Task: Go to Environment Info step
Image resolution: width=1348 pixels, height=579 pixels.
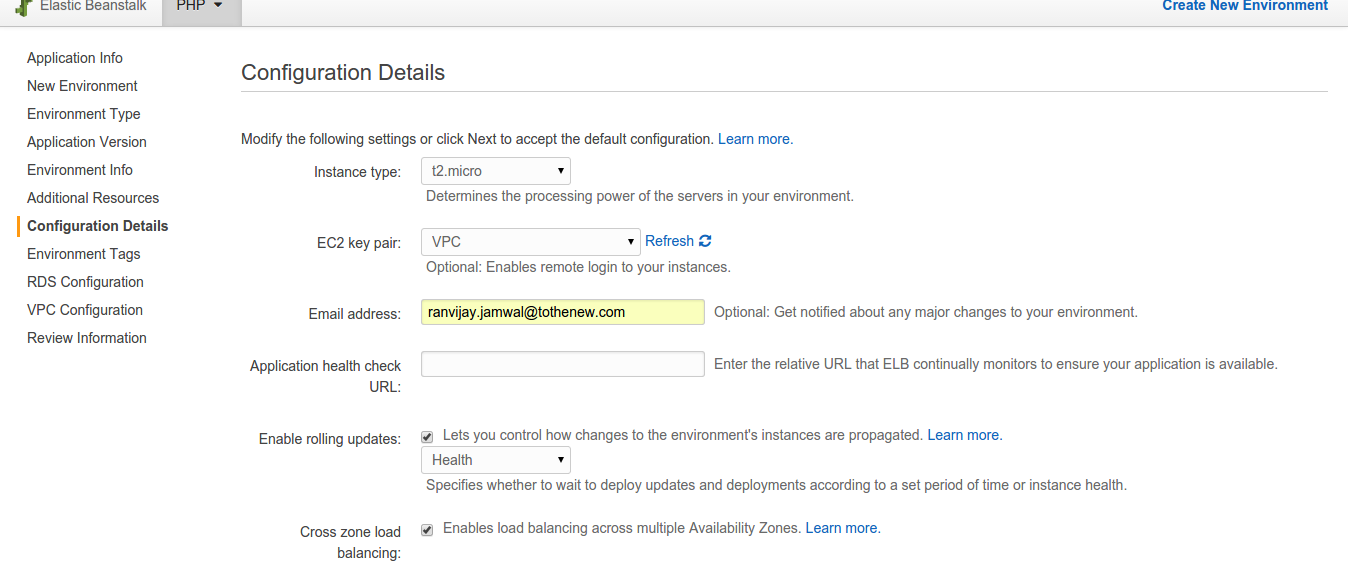Action: (x=80, y=170)
